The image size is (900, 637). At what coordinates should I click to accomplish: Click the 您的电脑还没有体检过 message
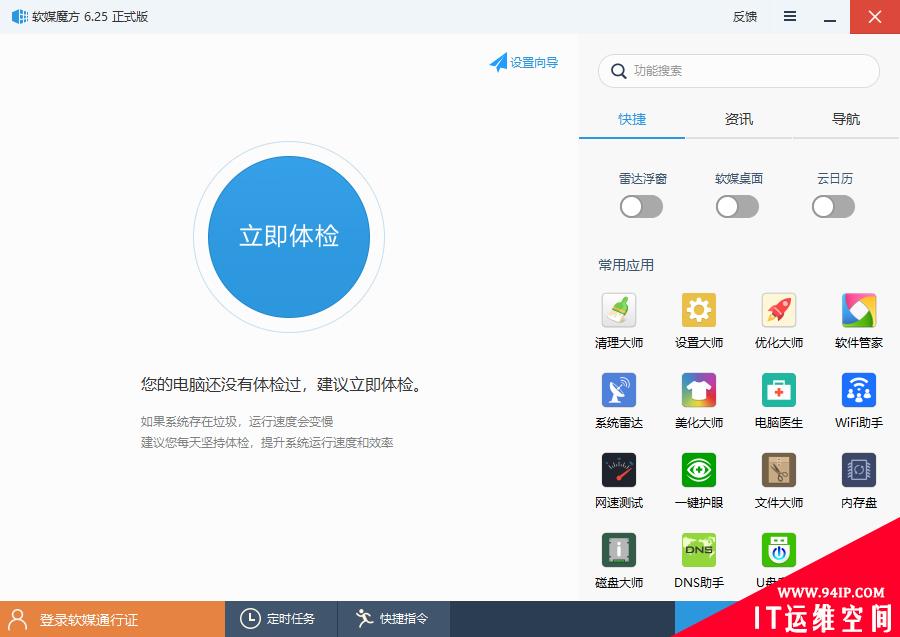click(x=282, y=384)
